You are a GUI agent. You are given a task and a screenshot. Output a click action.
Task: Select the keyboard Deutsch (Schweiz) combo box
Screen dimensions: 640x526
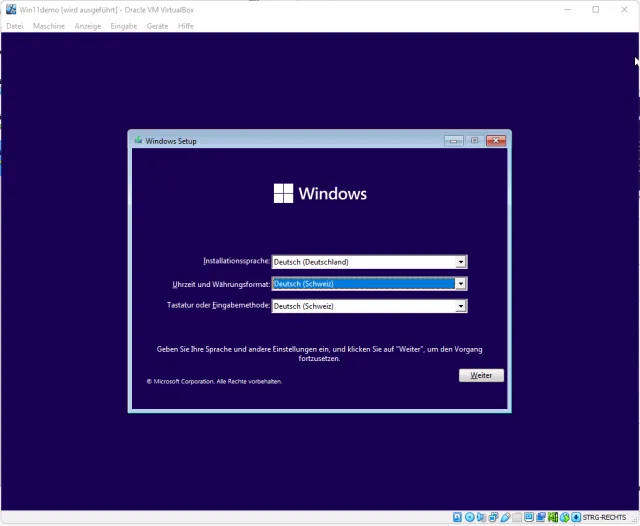point(369,306)
